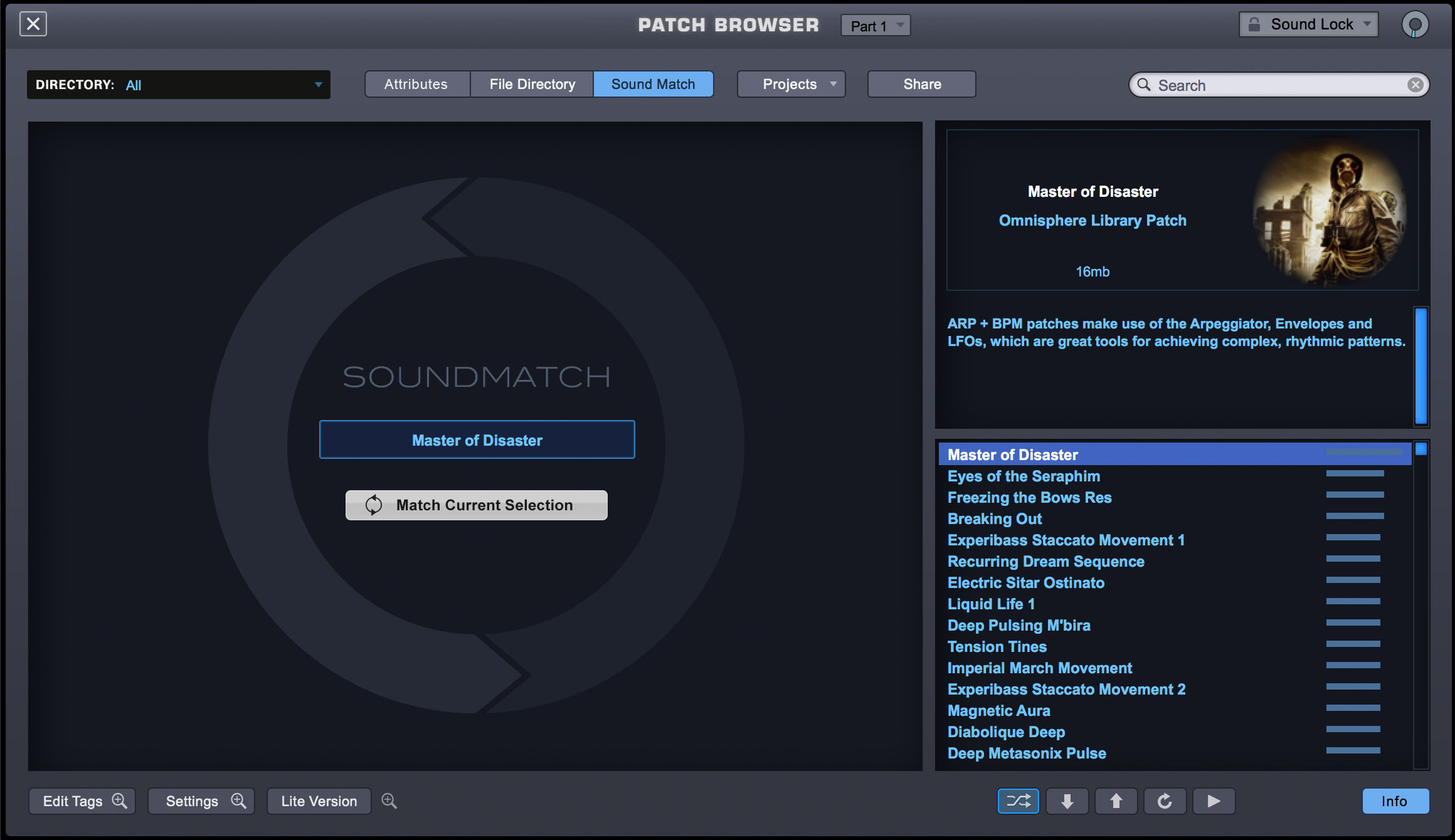
Task: Click the download/save patch icon
Action: click(1068, 800)
